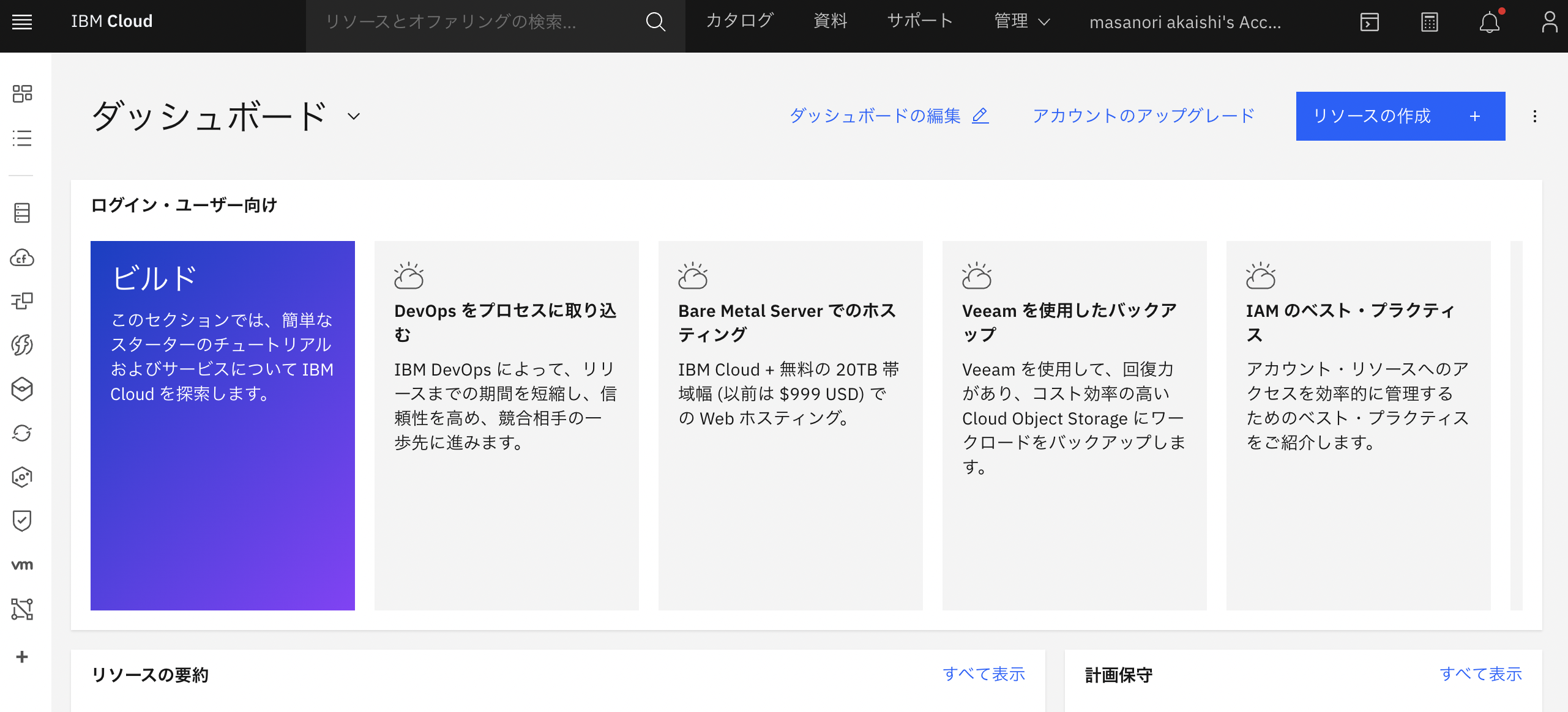Open the classic infrastructure server icon
Screen dimensions: 1568x712
coord(22,213)
